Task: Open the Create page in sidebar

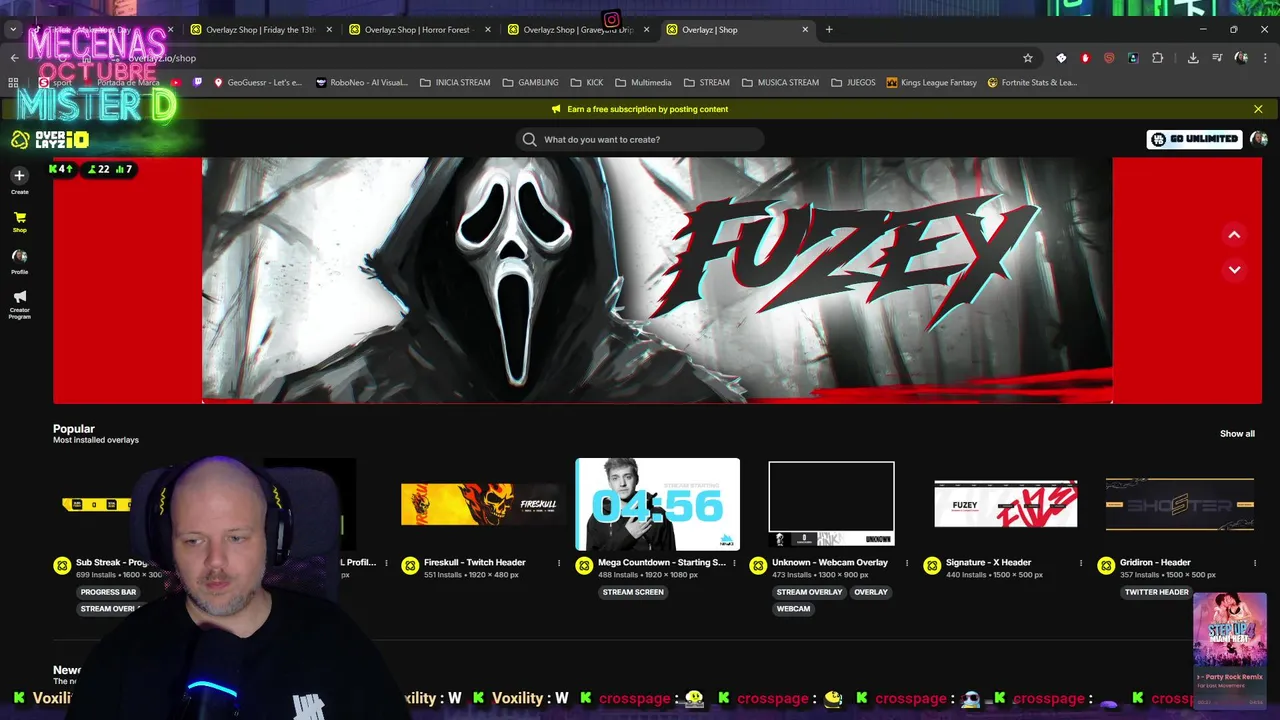Action: click(x=19, y=181)
